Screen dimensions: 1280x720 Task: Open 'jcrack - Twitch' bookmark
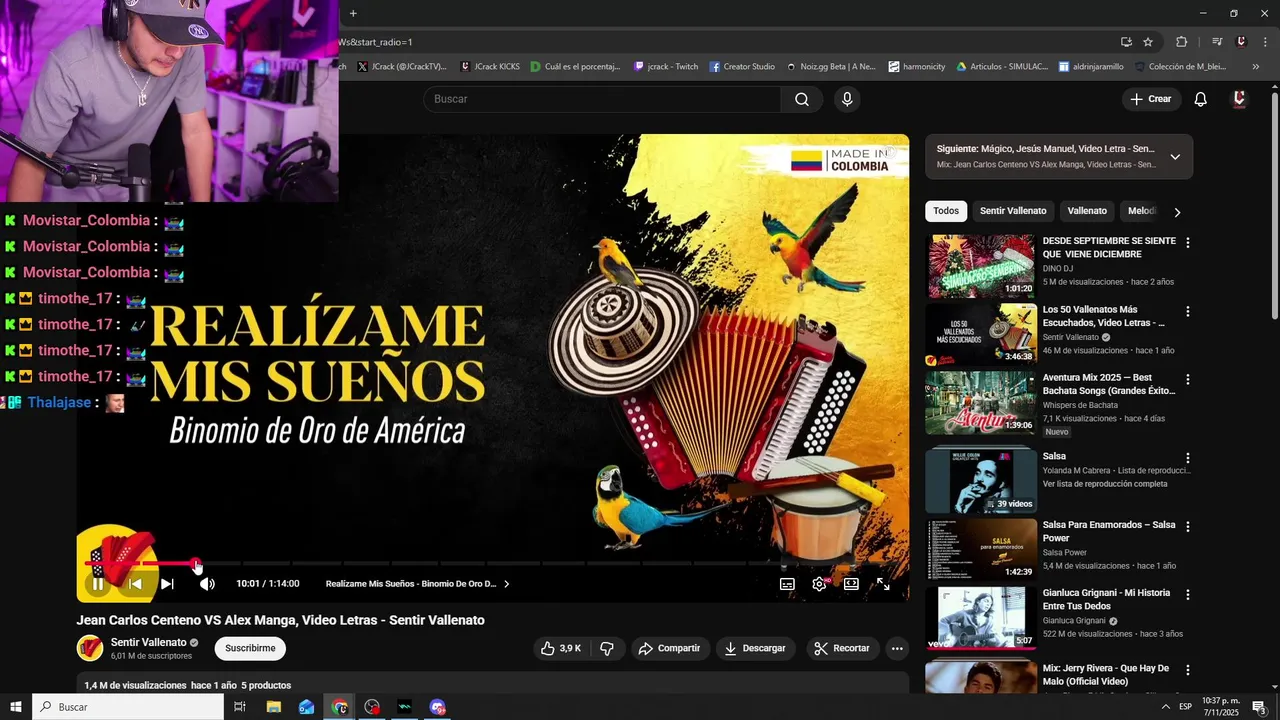tap(667, 67)
